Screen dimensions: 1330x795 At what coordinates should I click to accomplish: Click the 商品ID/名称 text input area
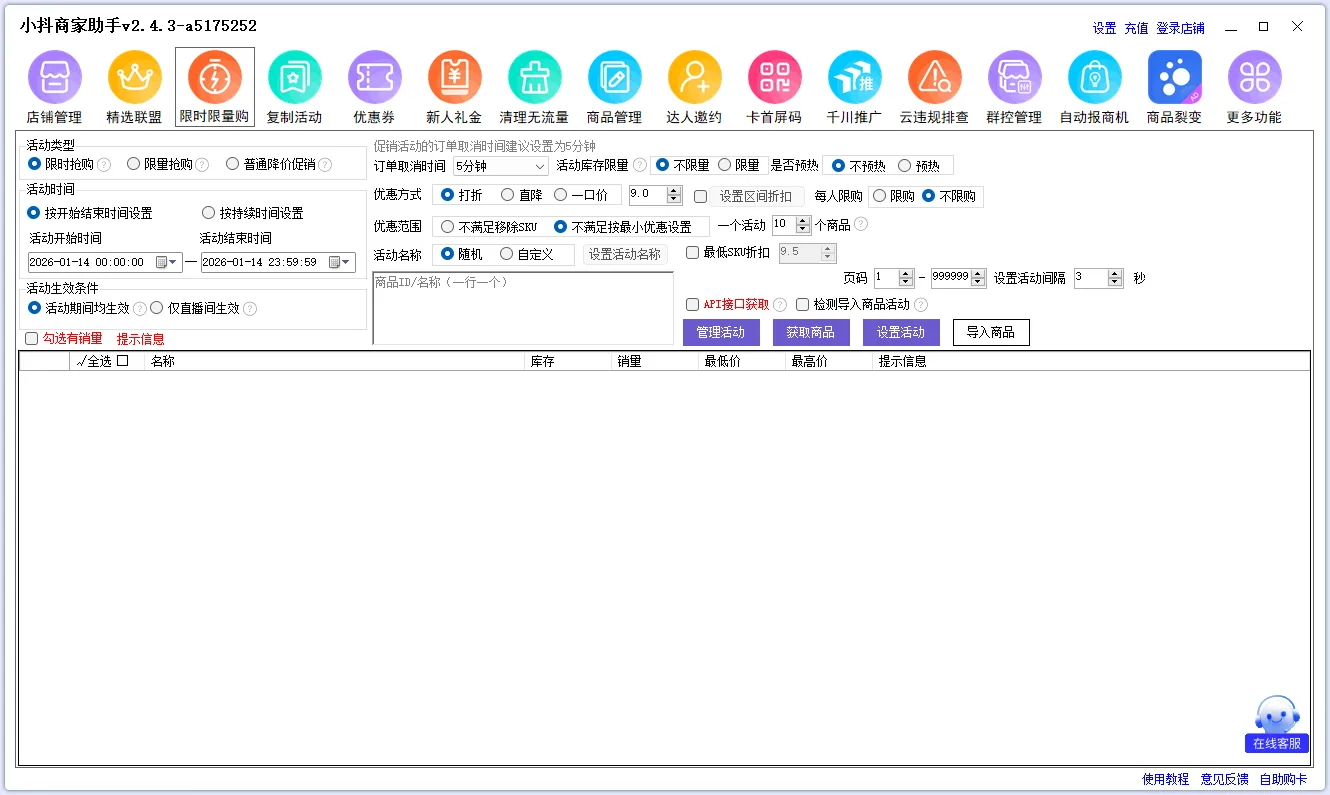(523, 309)
